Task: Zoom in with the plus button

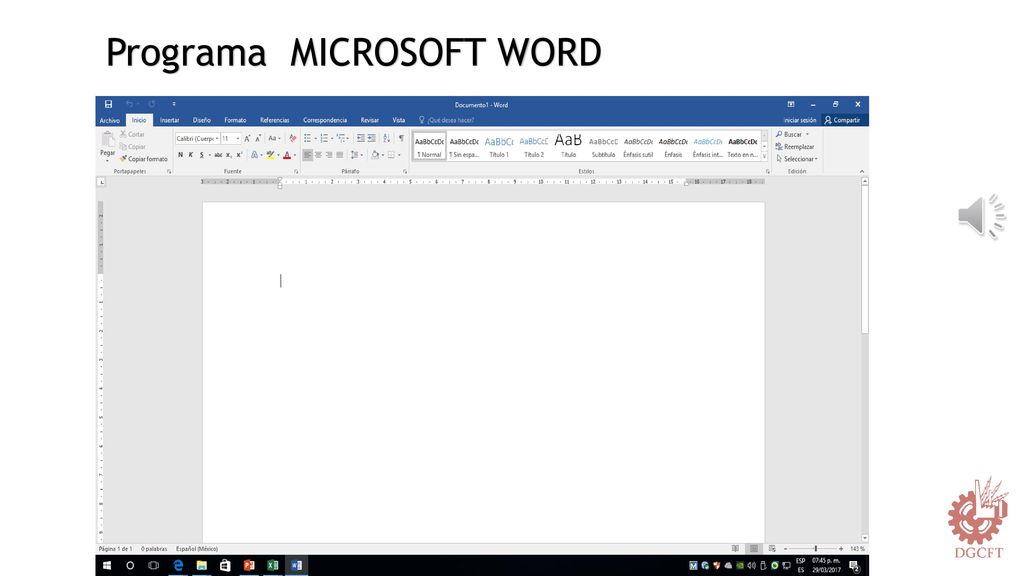Action: pyautogui.click(x=841, y=549)
